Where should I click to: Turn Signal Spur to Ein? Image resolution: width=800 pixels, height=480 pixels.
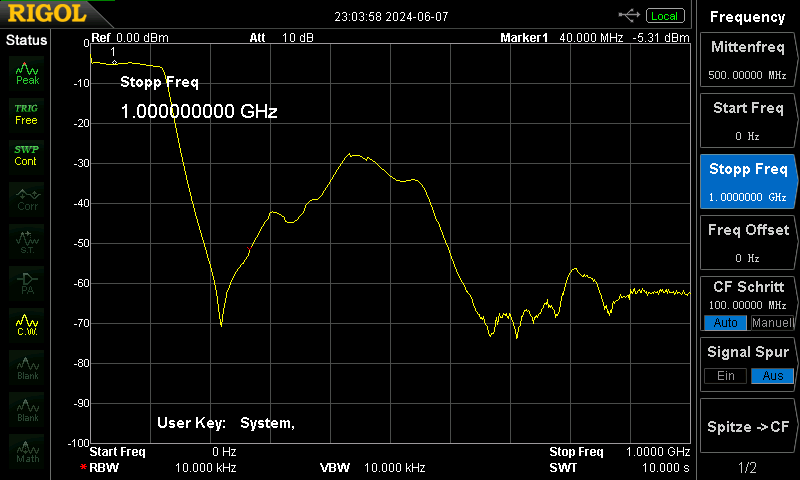[725, 376]
